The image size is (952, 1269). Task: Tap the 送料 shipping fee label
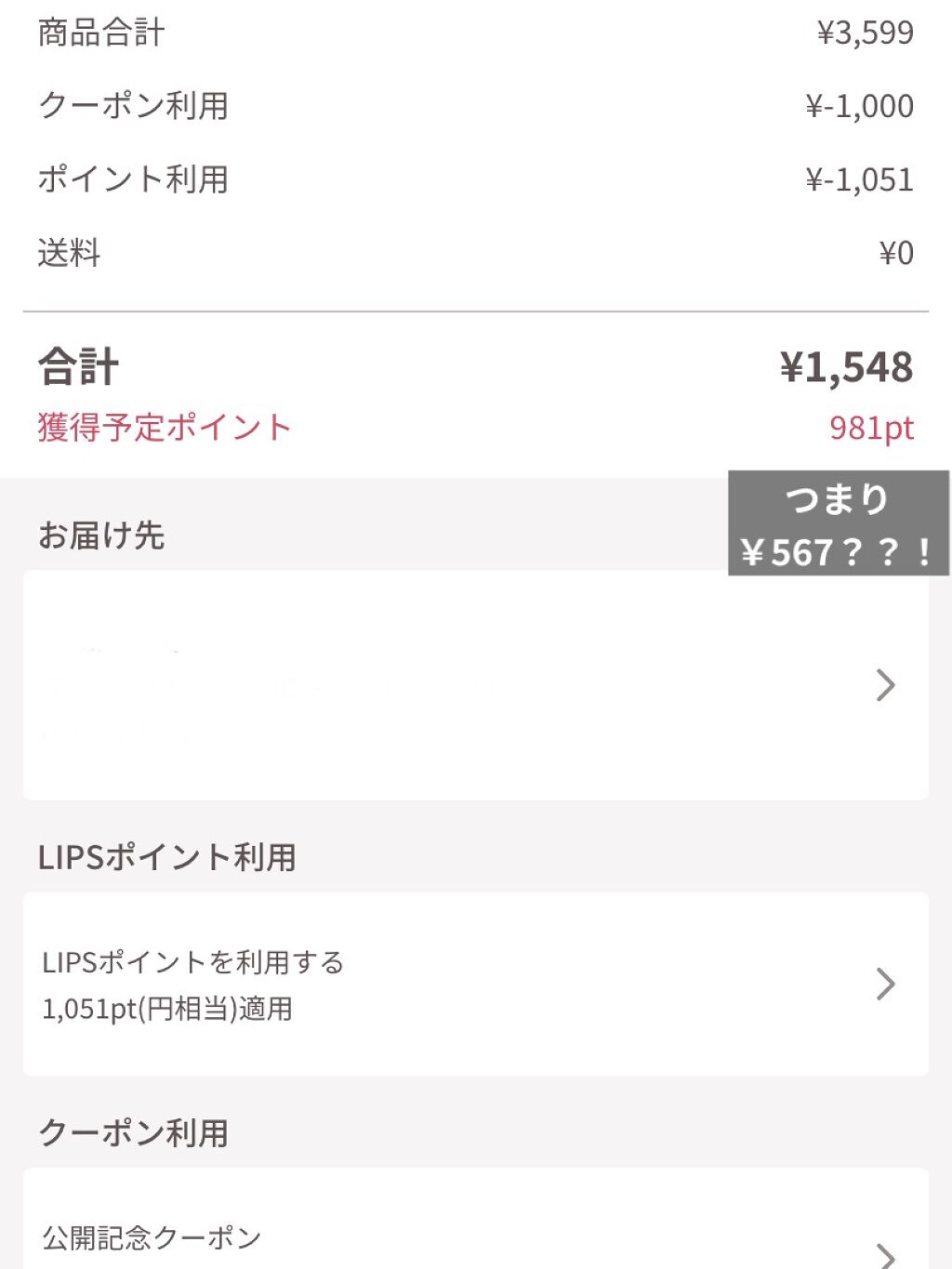click(69, 253)
